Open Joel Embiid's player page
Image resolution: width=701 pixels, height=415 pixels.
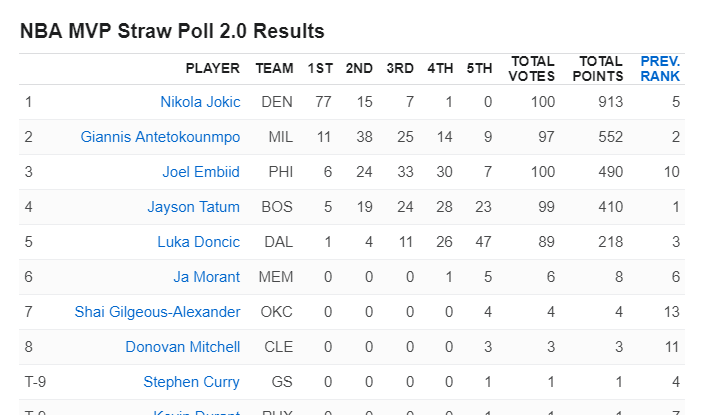point(201,172)
